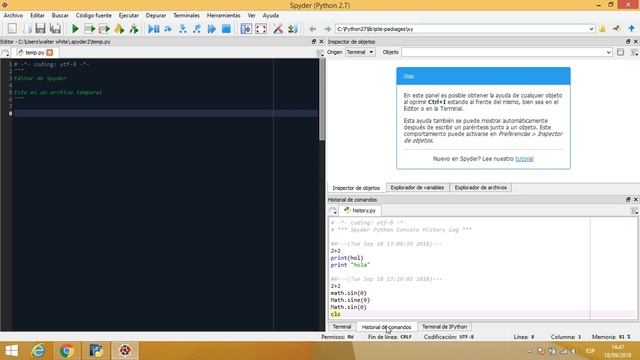Switch to Historial de comandos tab

click(x=386, y=327)
